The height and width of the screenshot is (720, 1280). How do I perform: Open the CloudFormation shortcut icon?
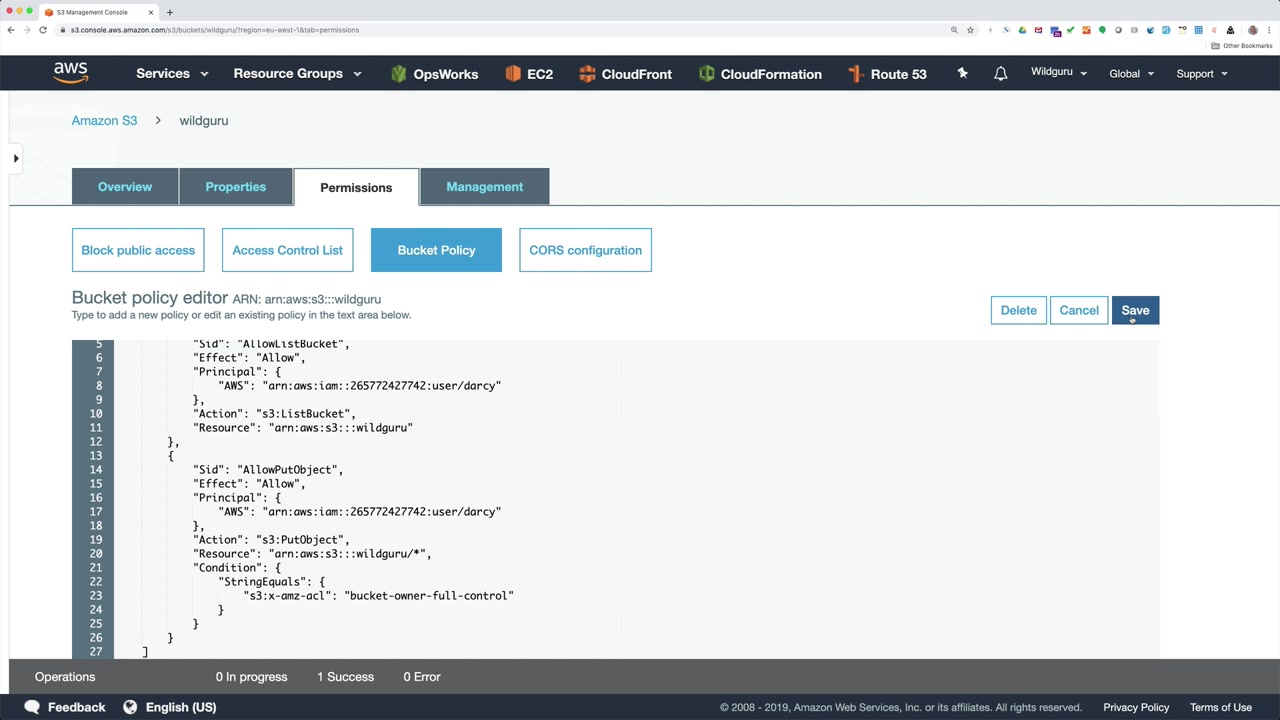[x=706, y=74]
